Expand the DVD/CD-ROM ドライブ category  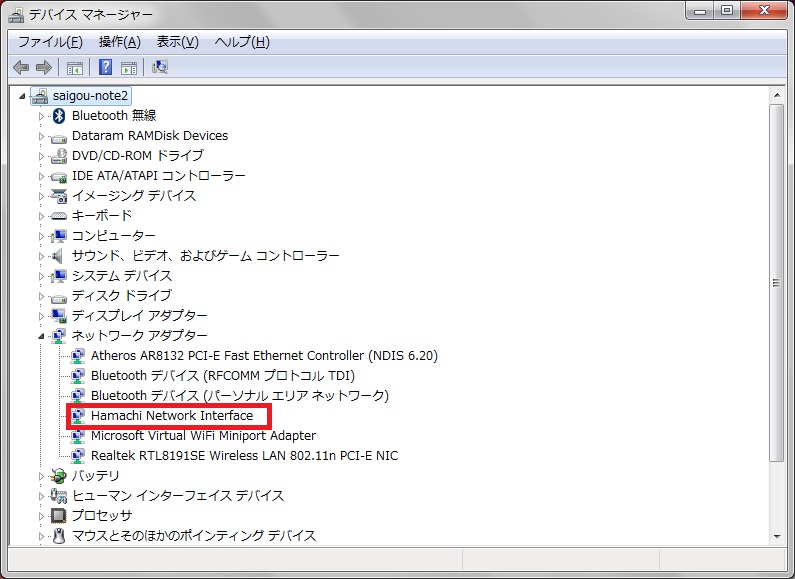[41, 156]
